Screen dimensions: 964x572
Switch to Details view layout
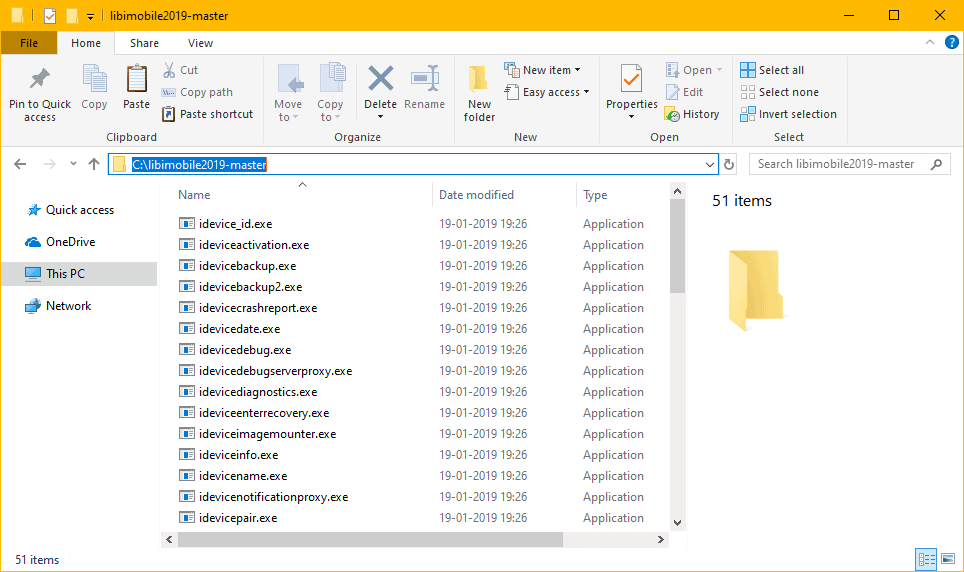(926, 560)
